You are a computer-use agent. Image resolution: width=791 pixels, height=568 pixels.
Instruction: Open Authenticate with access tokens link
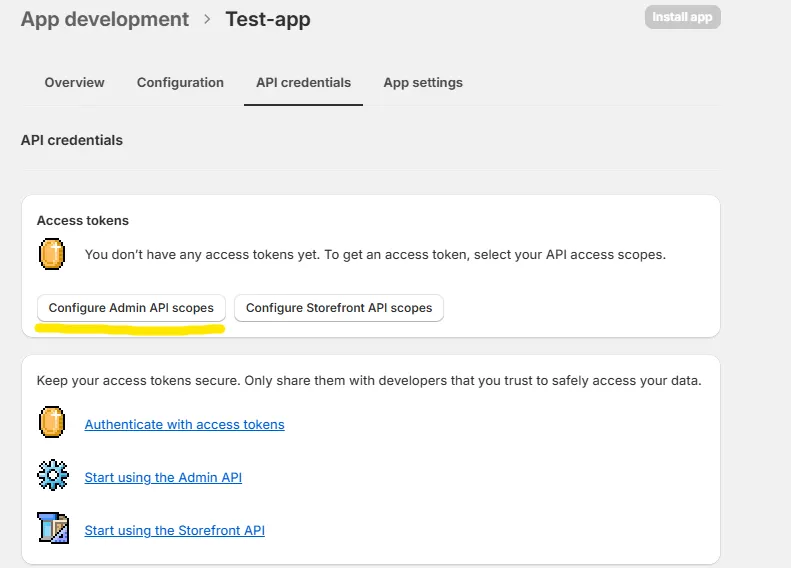click(184, 424)
